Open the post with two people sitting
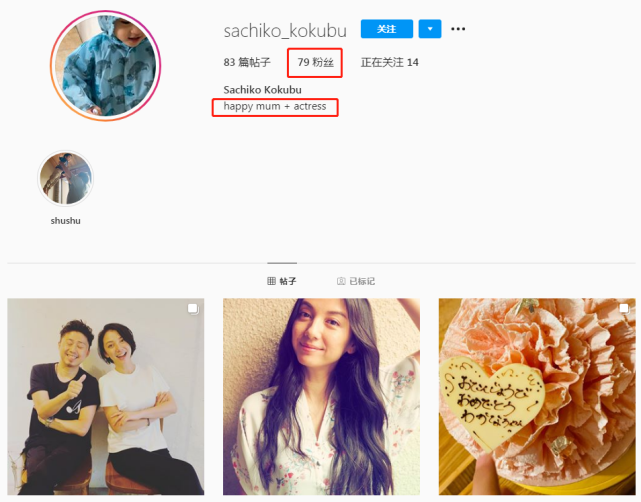 point(105,397)
